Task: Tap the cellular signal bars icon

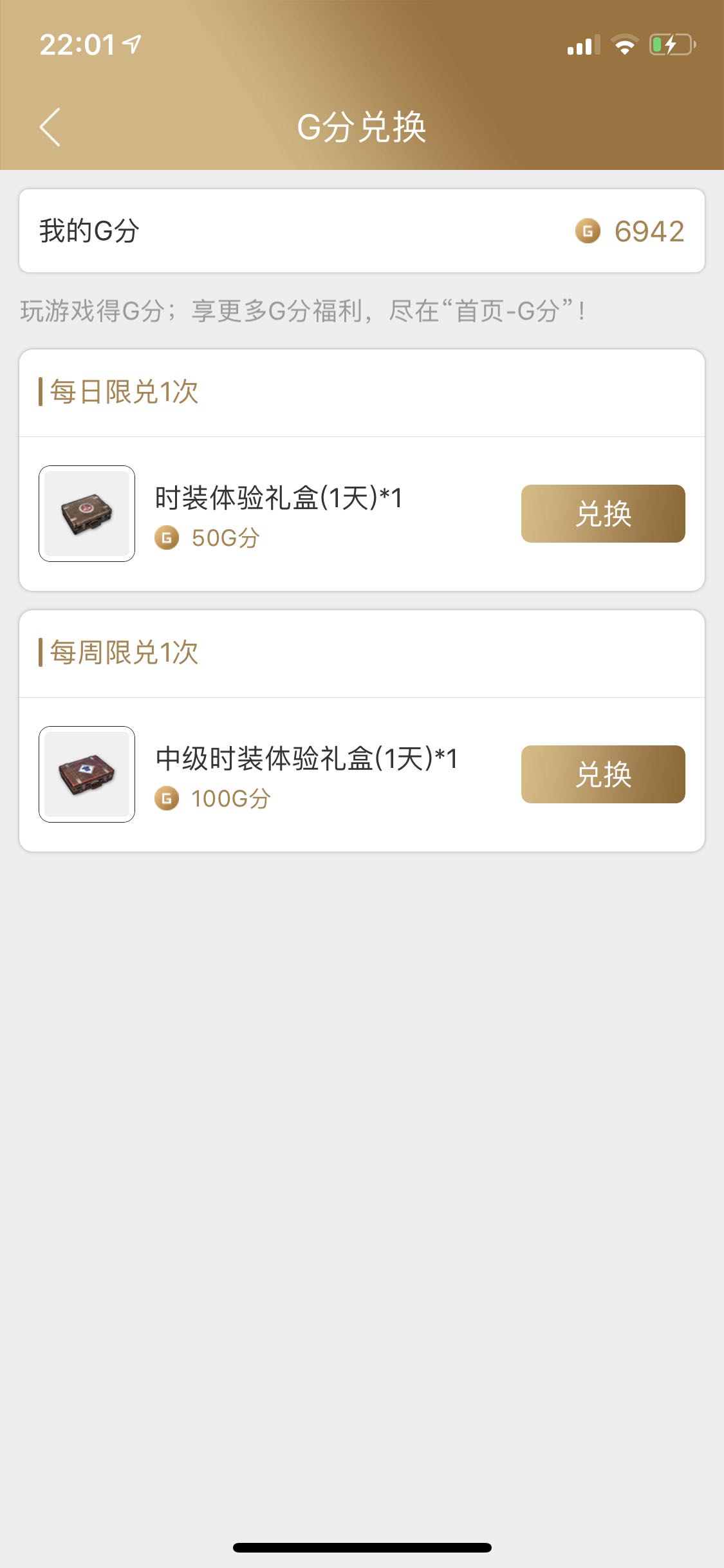Action: [583, 46]
